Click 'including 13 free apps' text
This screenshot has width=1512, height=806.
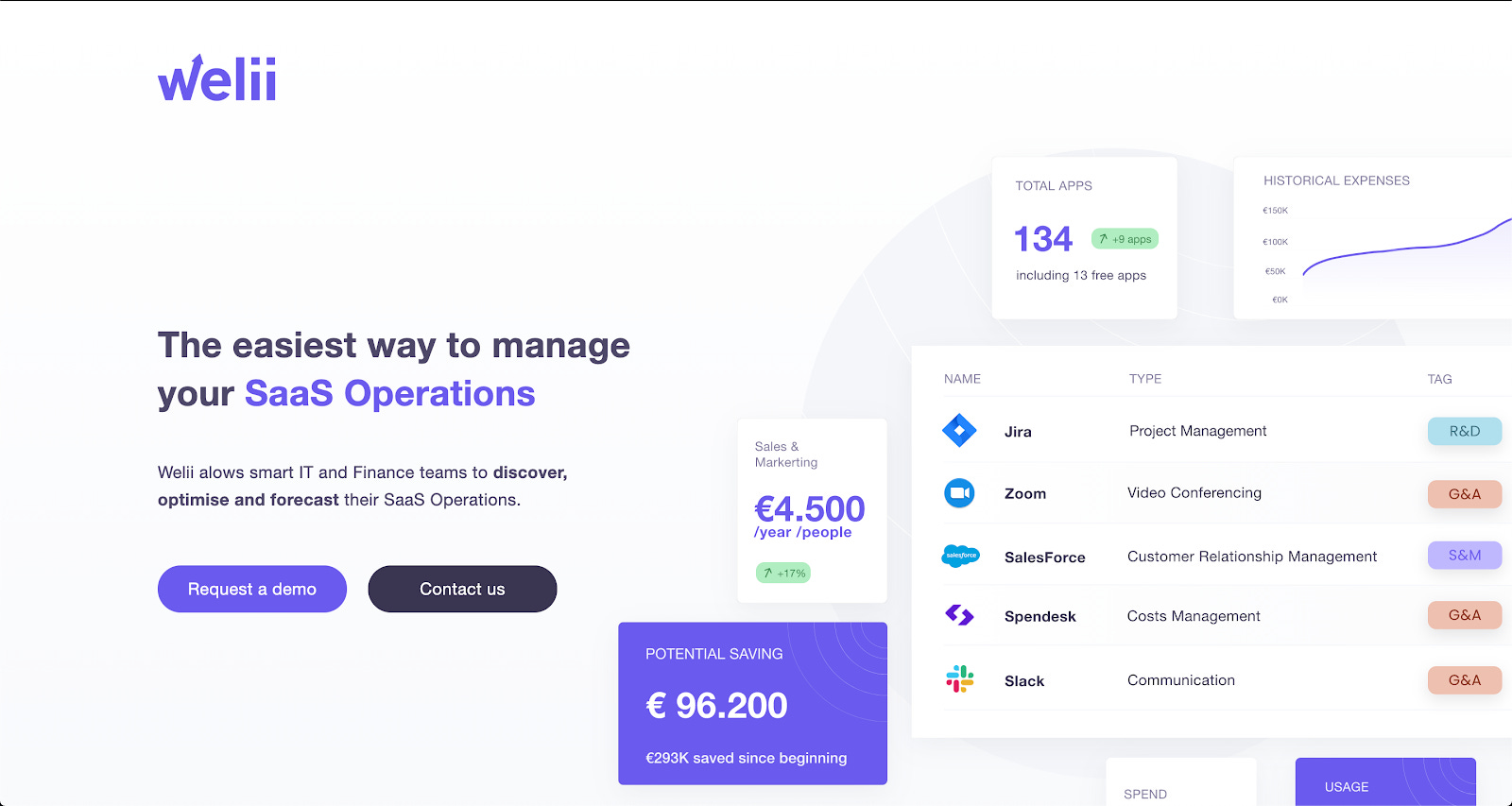pos(1081,276)
